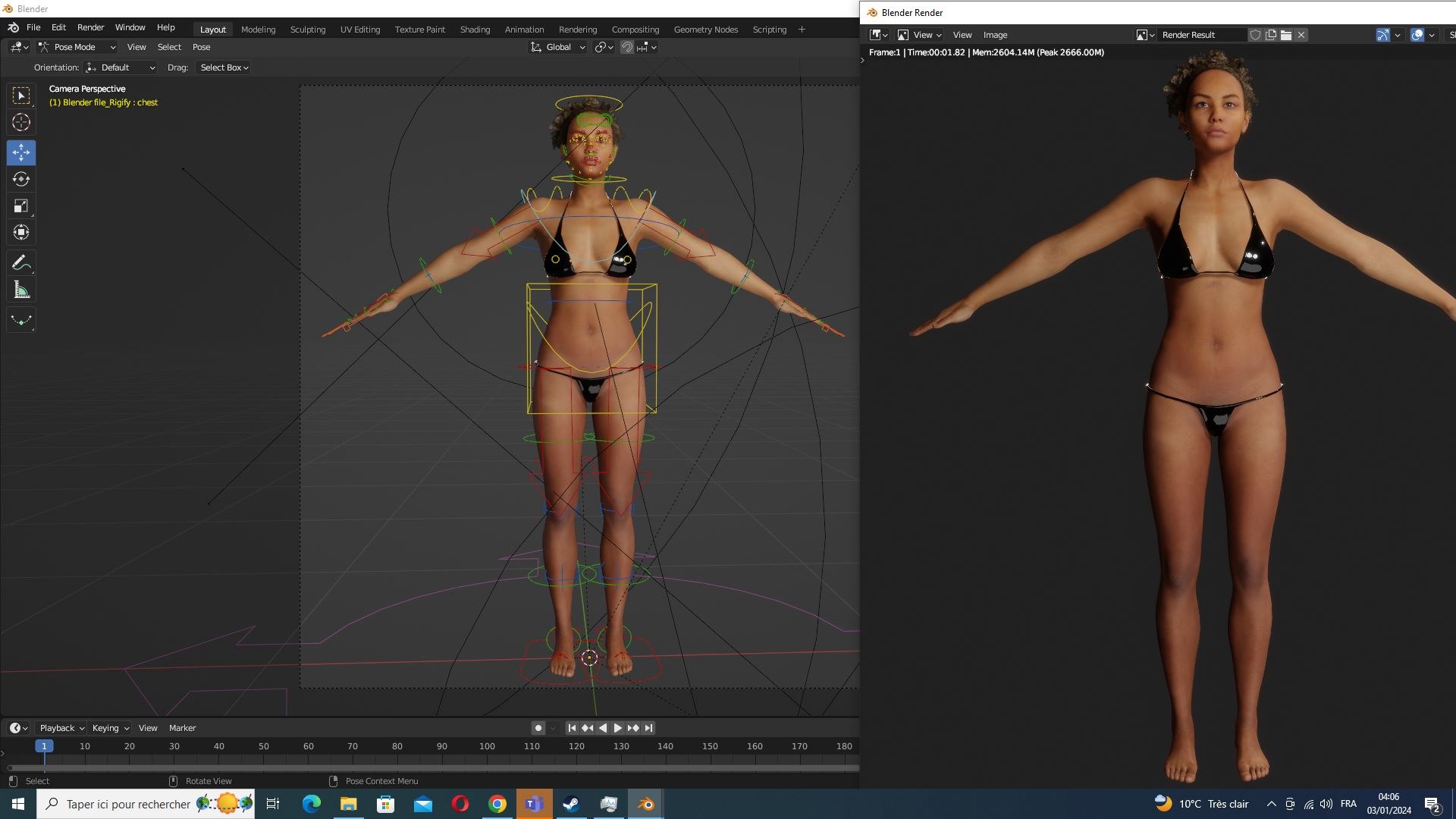Select the Transform tool
This screenshot has width=1456, height=819.
tap(21, 232)
